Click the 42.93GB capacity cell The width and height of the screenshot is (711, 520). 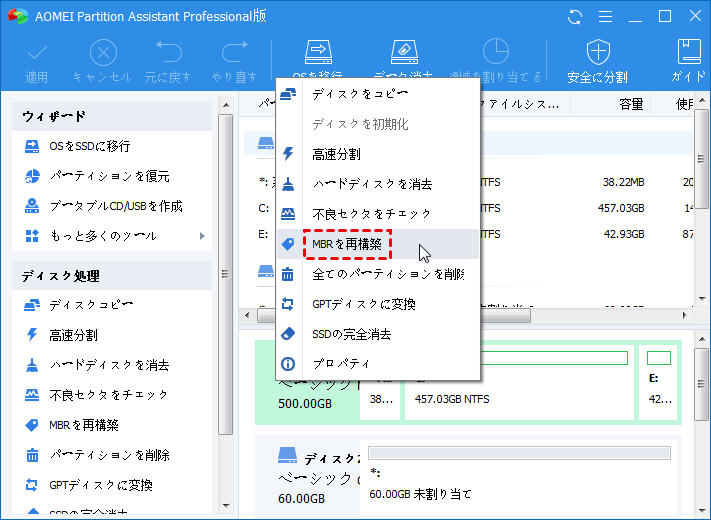point(623,234)
